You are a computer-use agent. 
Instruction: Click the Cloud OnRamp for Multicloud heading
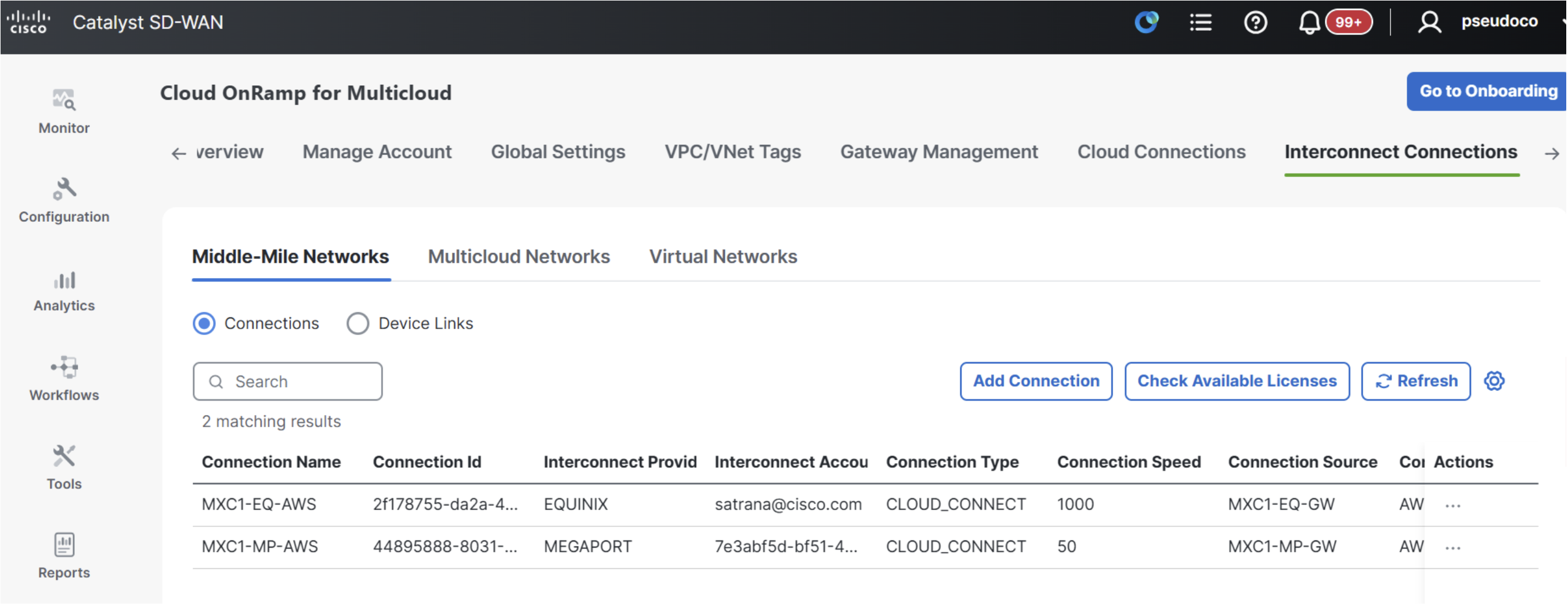click(306, 93)
